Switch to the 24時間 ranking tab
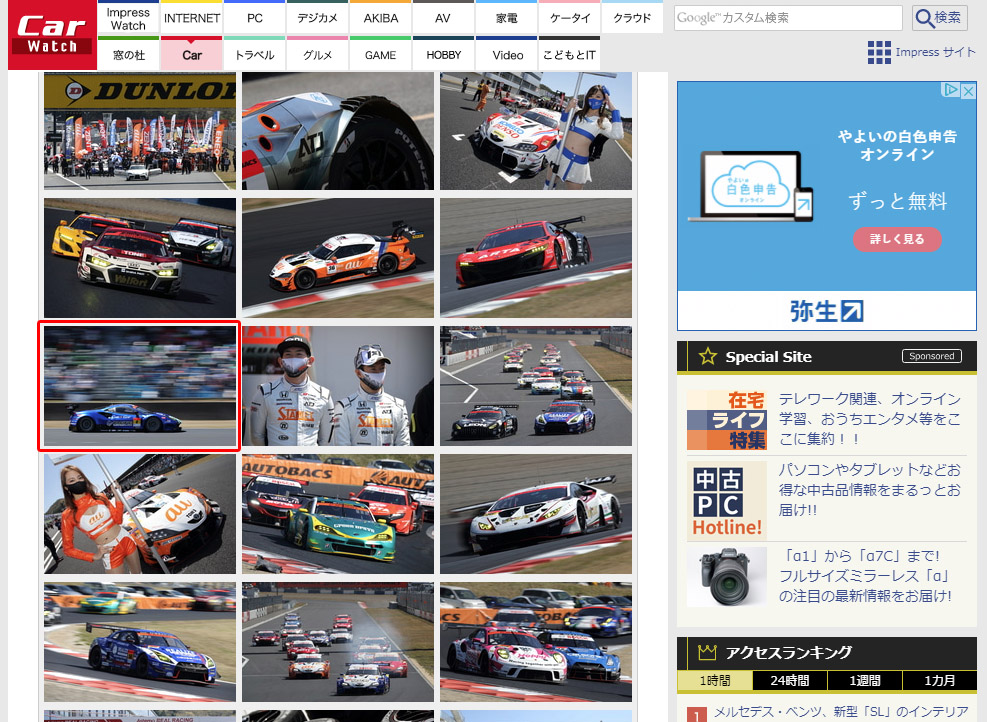 click(789, 680)
